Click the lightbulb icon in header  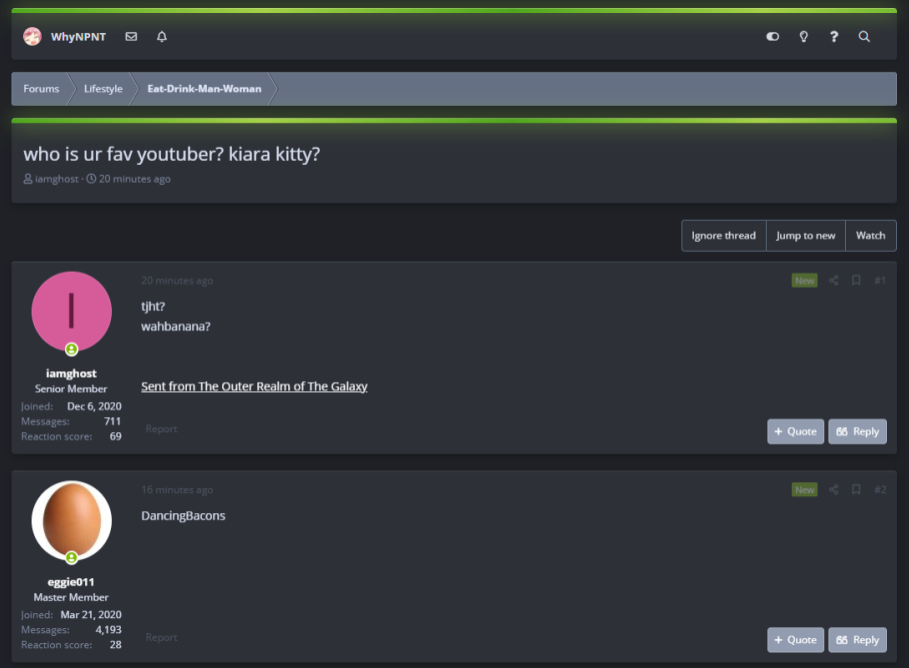(x=803, y=37)
